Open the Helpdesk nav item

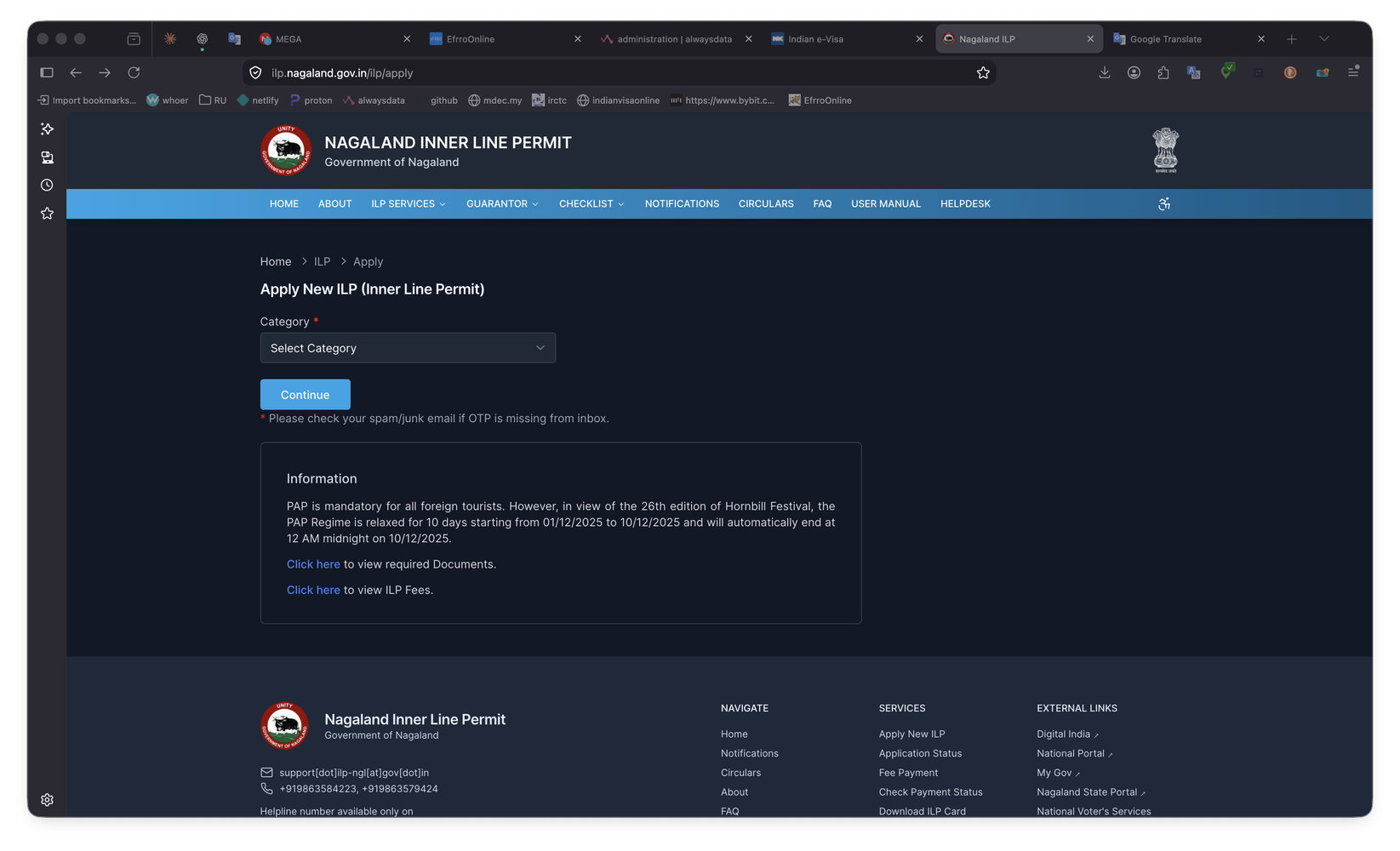click(x=965, y=204)
